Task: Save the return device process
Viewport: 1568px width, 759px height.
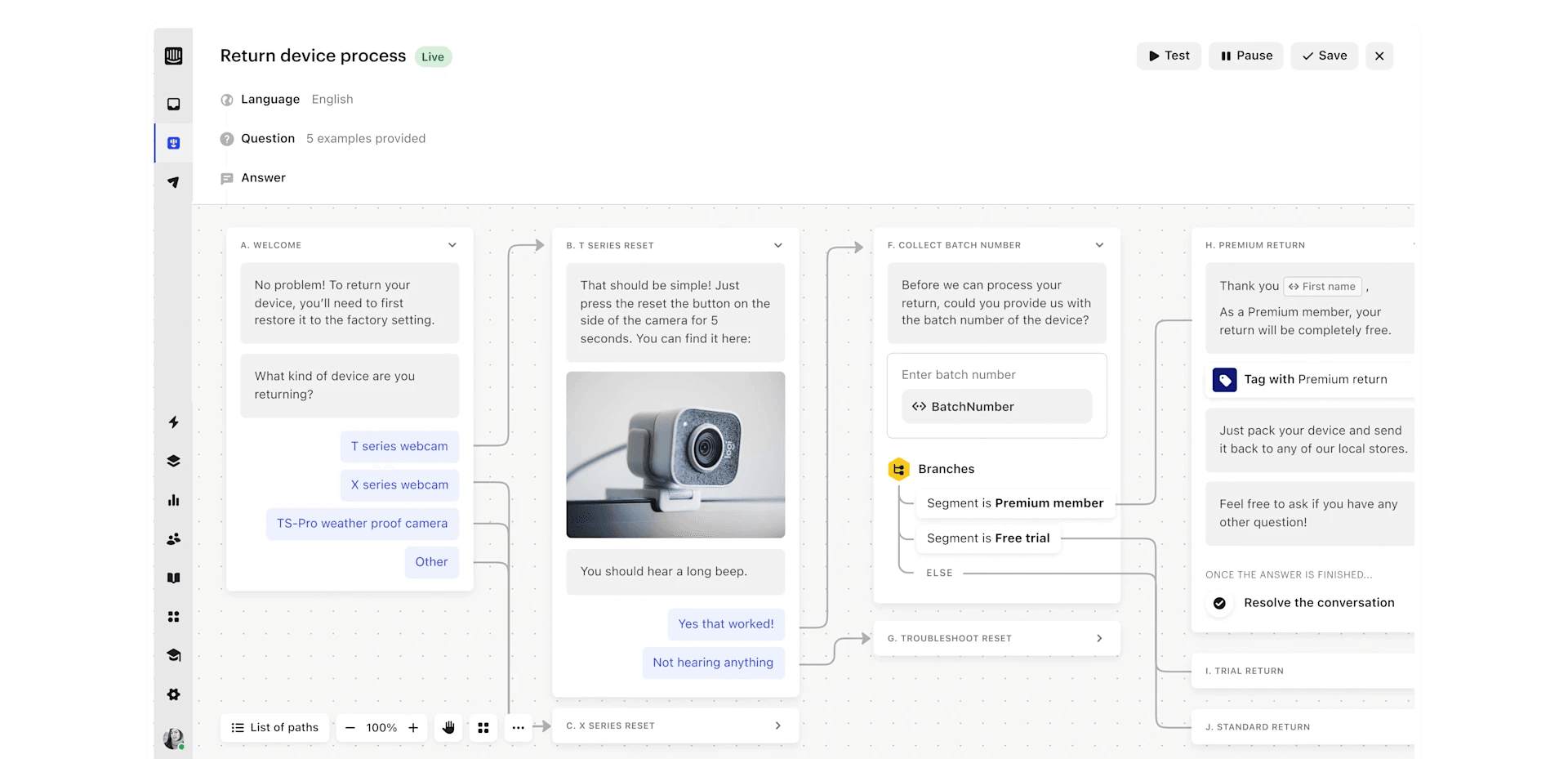Action: tap(1325, 56)
